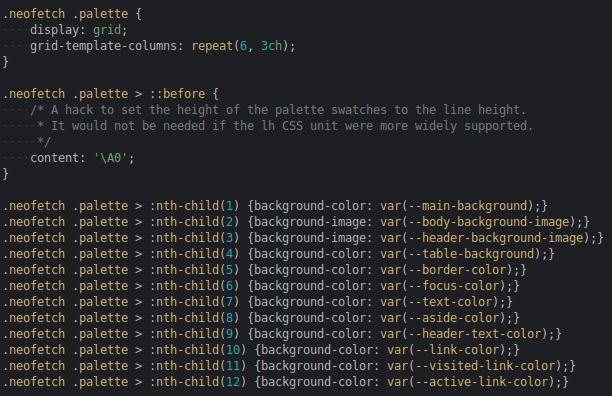Click the nth-child(9) rule with --header-text-color

click(x=282, y=334)
